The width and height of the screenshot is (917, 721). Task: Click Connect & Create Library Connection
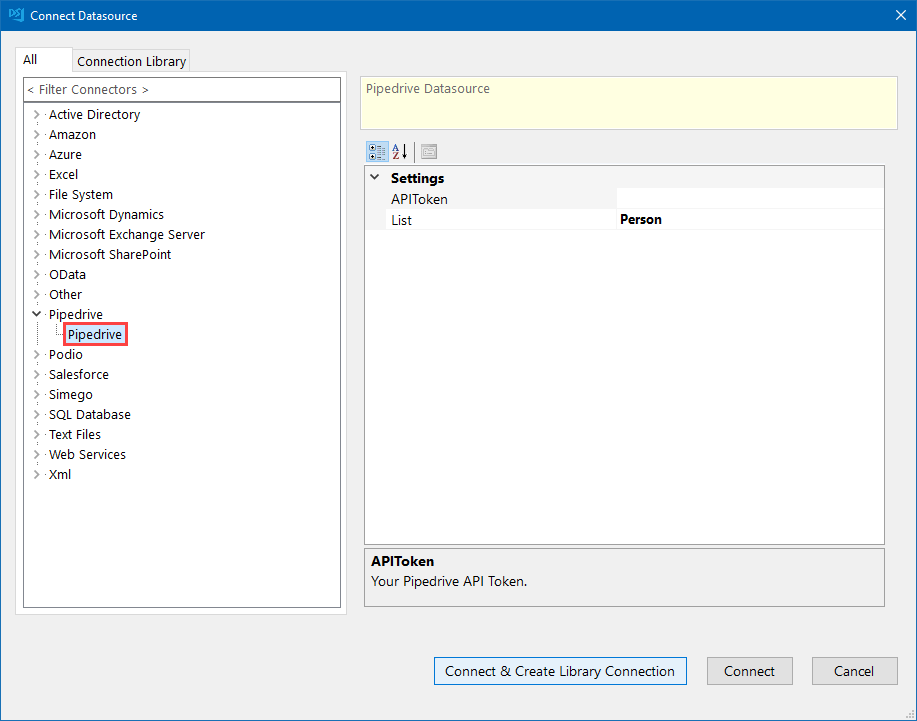560,671
